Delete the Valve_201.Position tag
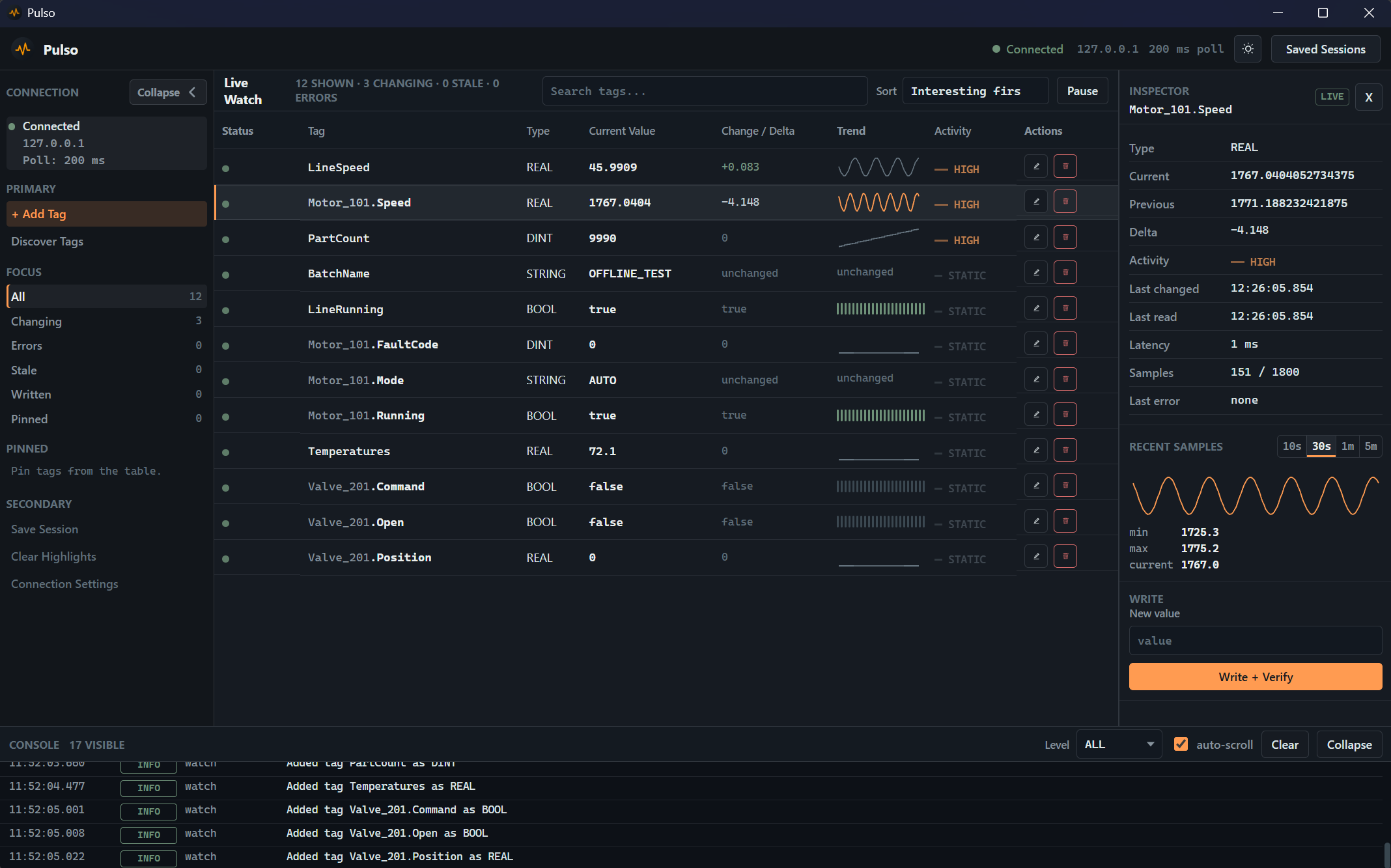The height and width of the screenshot is (868, 1391). 1065,556
